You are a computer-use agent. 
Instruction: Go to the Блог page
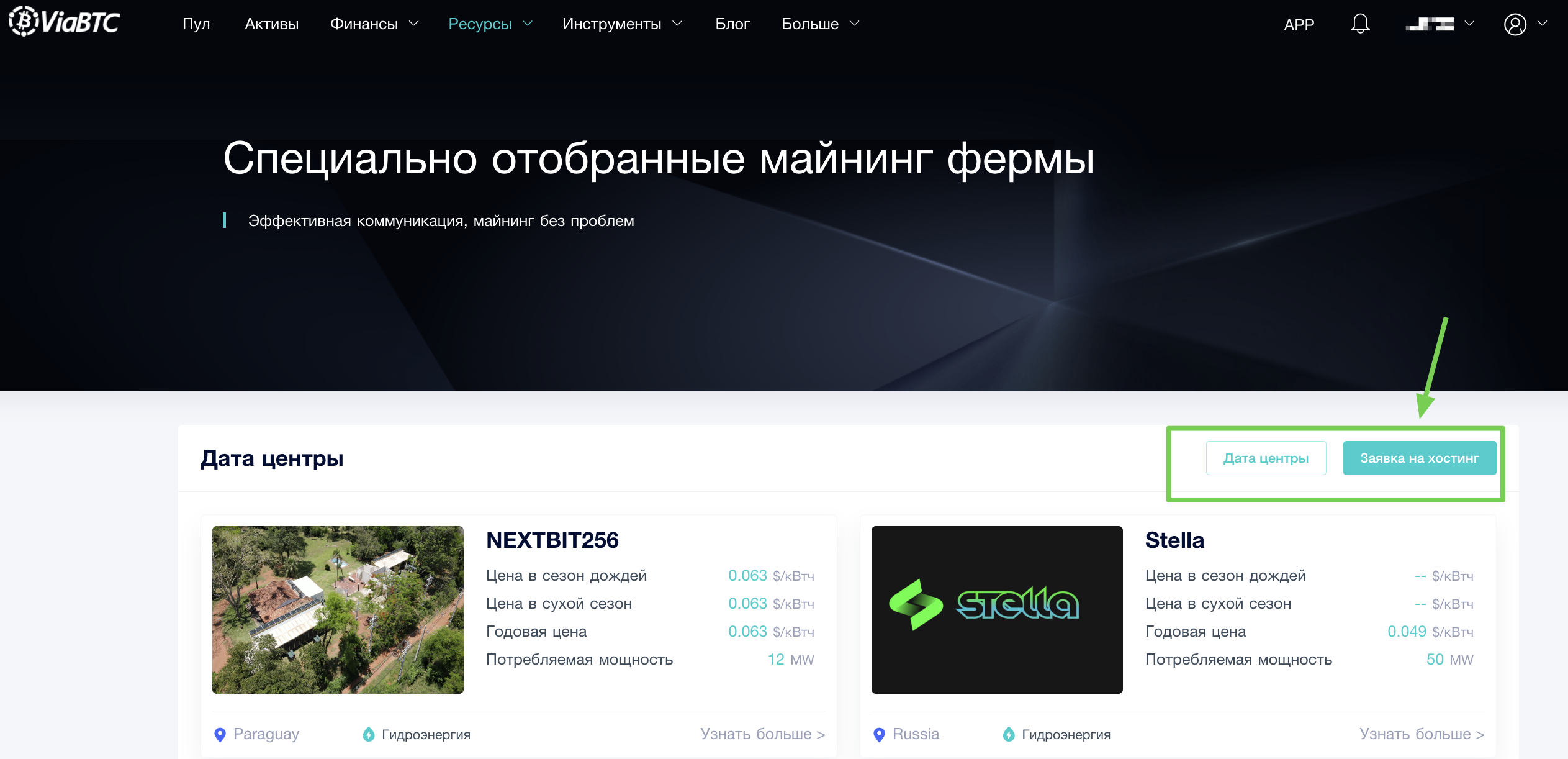[732, 24]
